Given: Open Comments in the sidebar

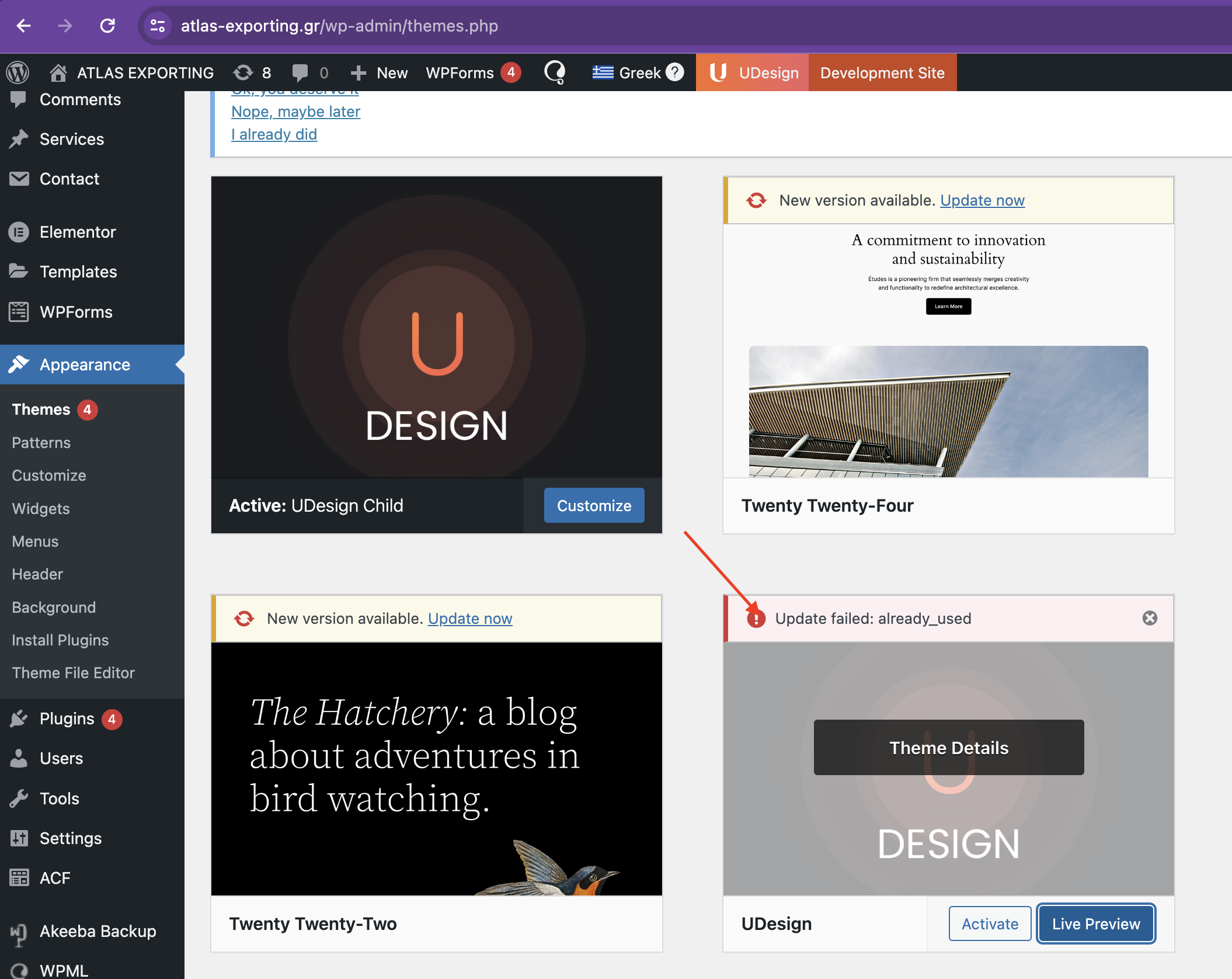Looking at the screenshot, I should tap(80, 99).
